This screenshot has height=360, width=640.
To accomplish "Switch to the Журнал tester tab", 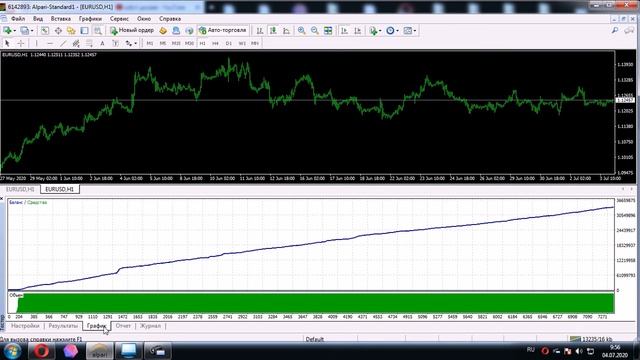I will [150, 326].
